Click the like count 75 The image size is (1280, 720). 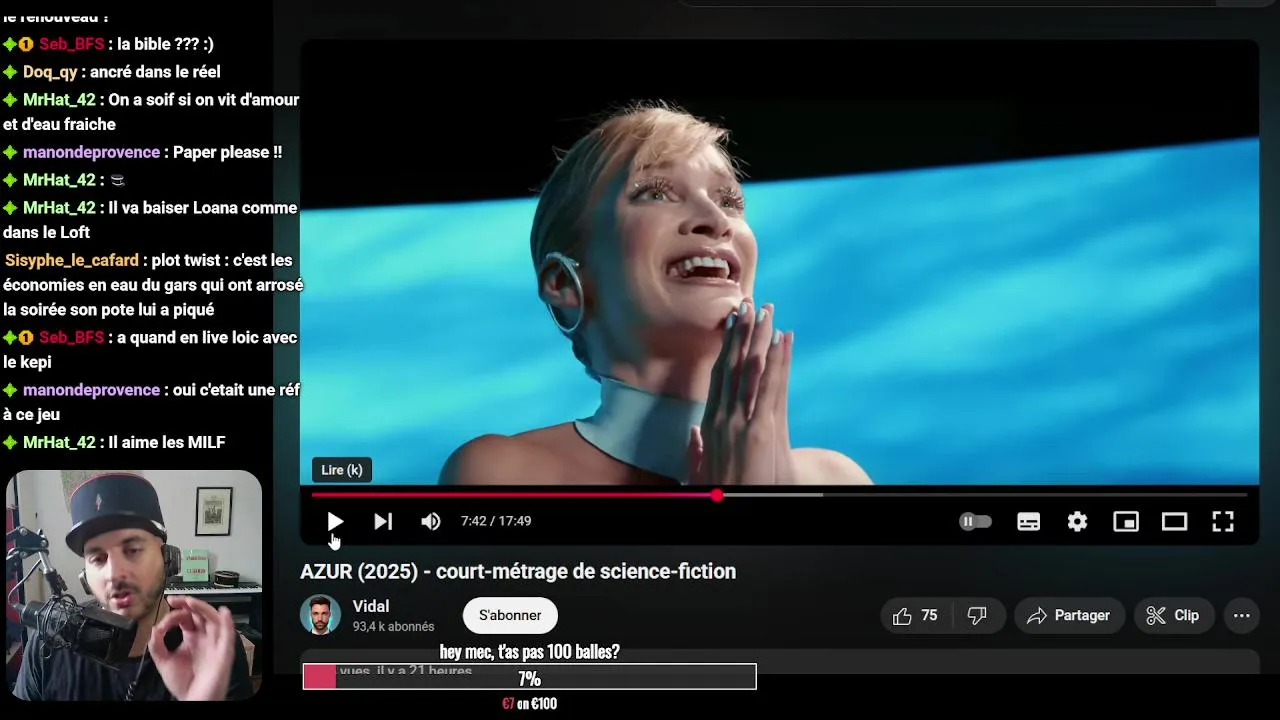pyautogui.click(x=930, y=616)
